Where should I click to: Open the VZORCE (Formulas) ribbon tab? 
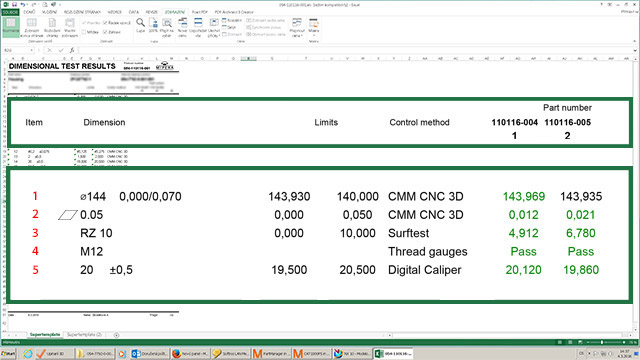[115, 12]
